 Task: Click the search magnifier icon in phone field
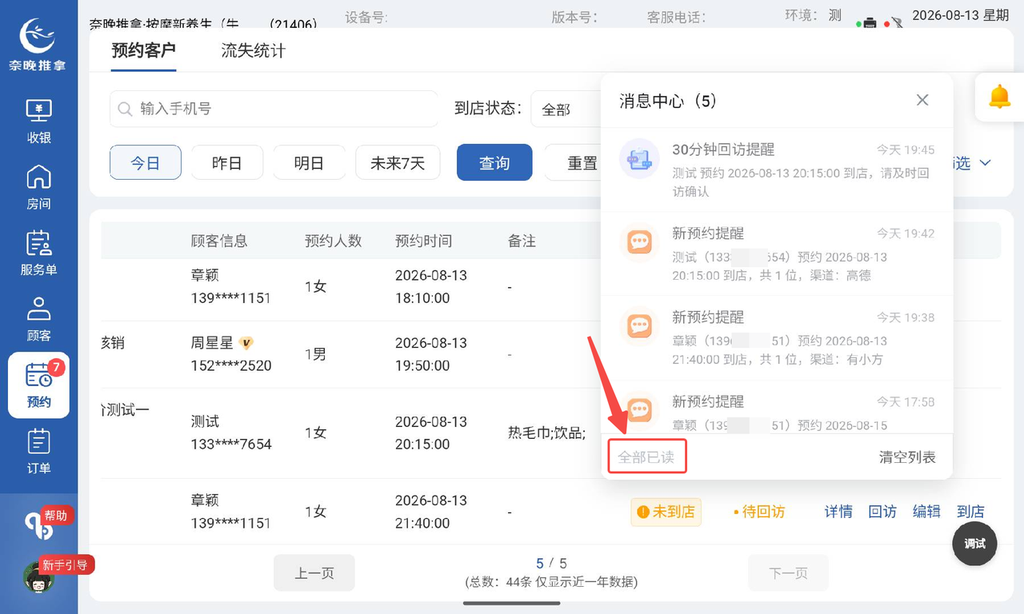[x=125, y=108]
